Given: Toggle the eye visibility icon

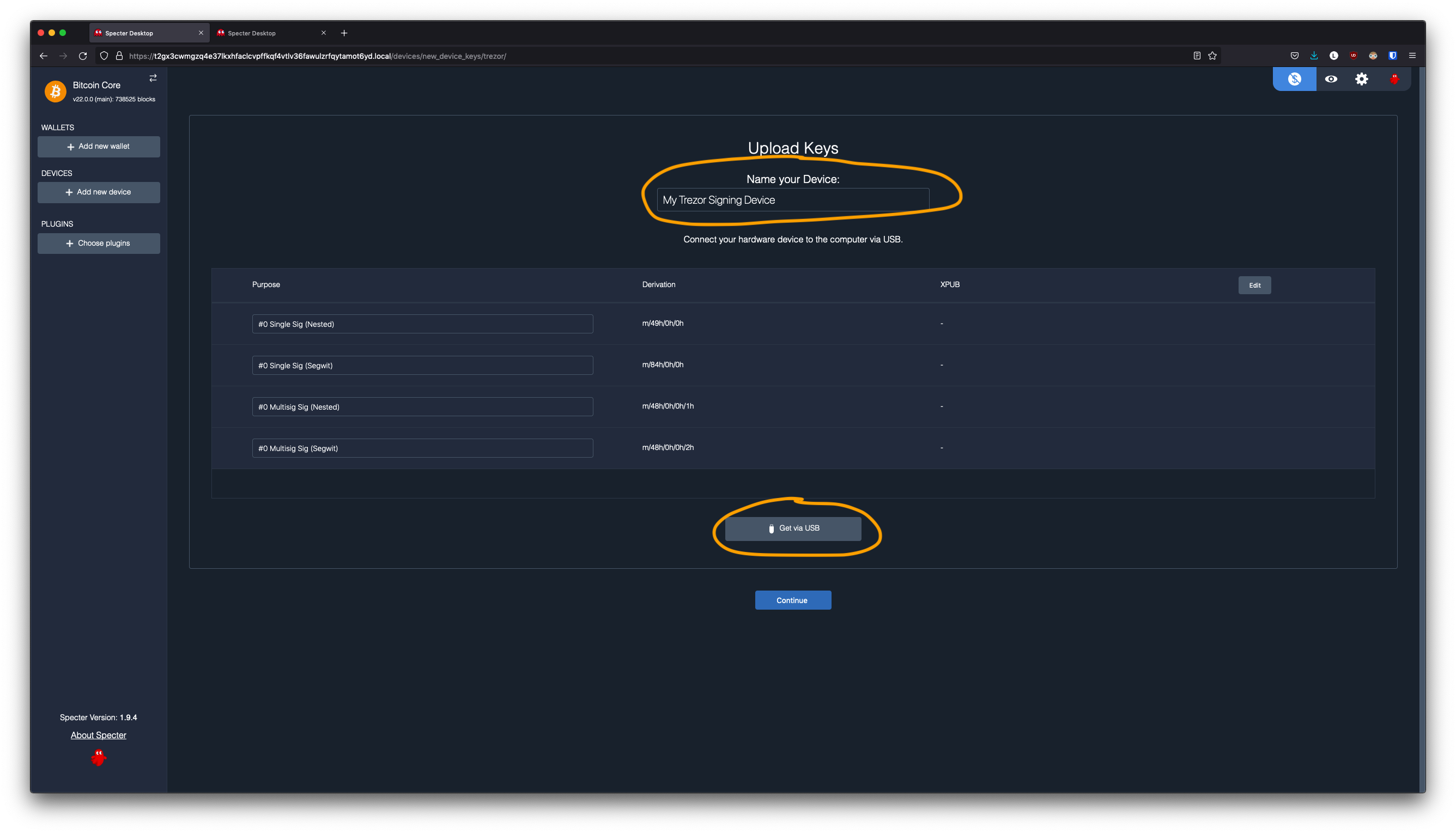Looking at the screenshot, I should coord(1331,79).
